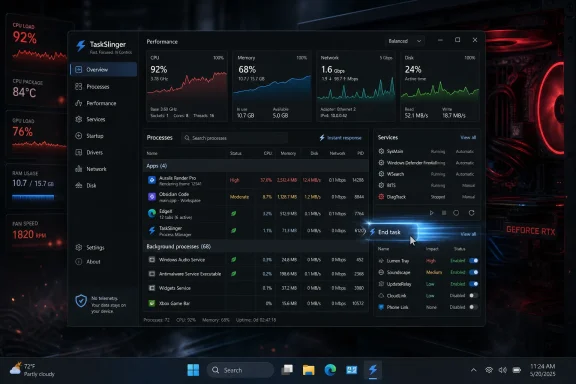Screen dimensions: 576x384
Task: Click the taskbar Search box
Action: pyautogui.click(x=240, y=370)
